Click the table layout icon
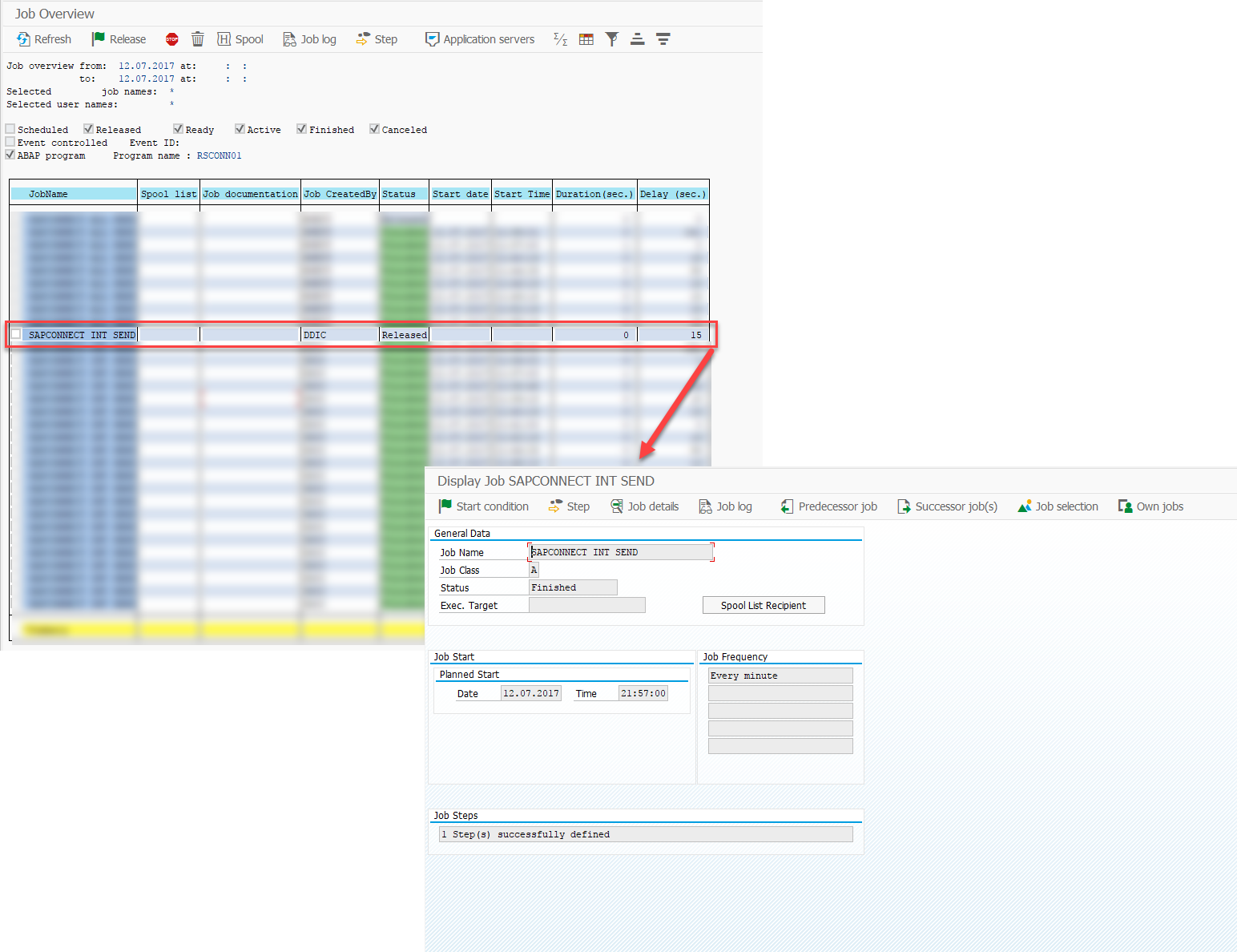 (x=586, y=39)
